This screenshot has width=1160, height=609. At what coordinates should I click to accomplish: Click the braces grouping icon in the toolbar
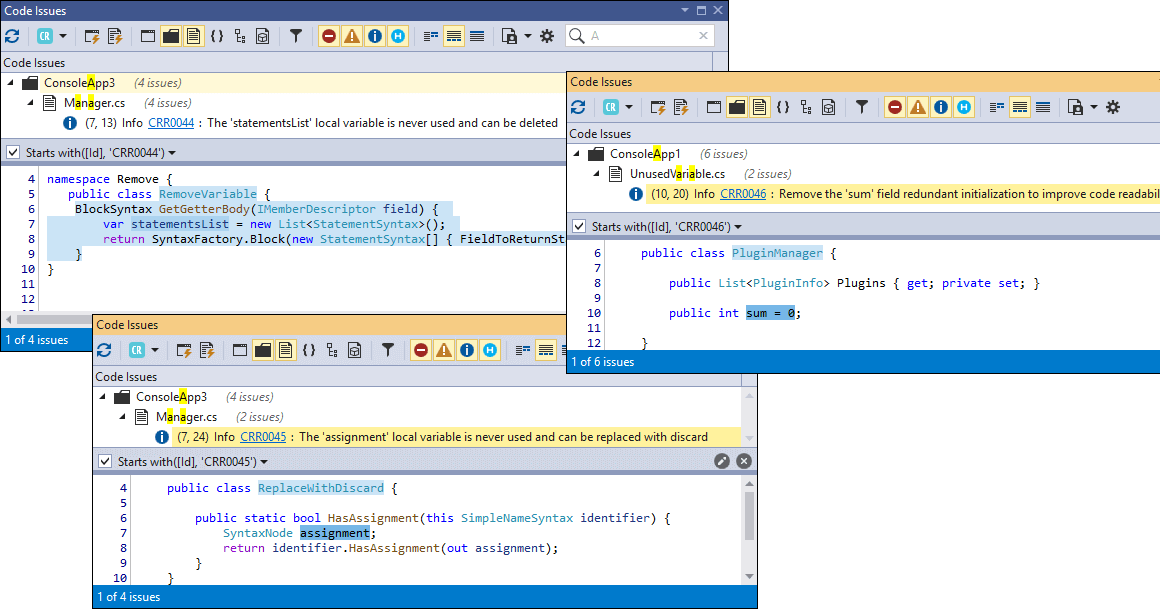coord(218,35)
